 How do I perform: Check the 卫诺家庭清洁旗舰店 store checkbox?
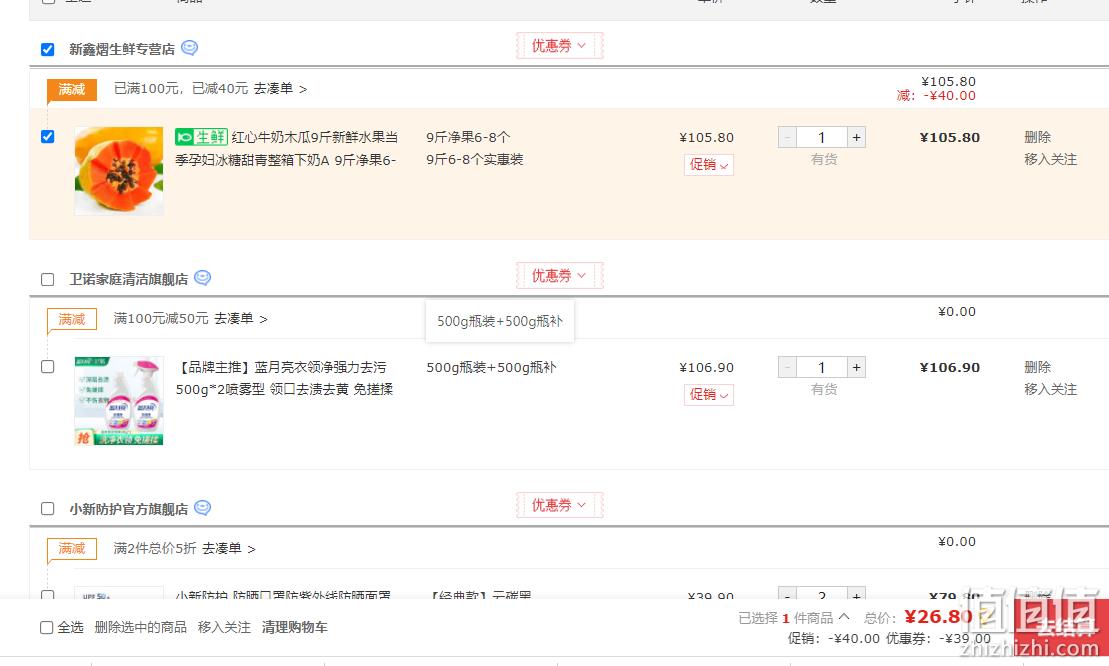[x=47, y=279]
